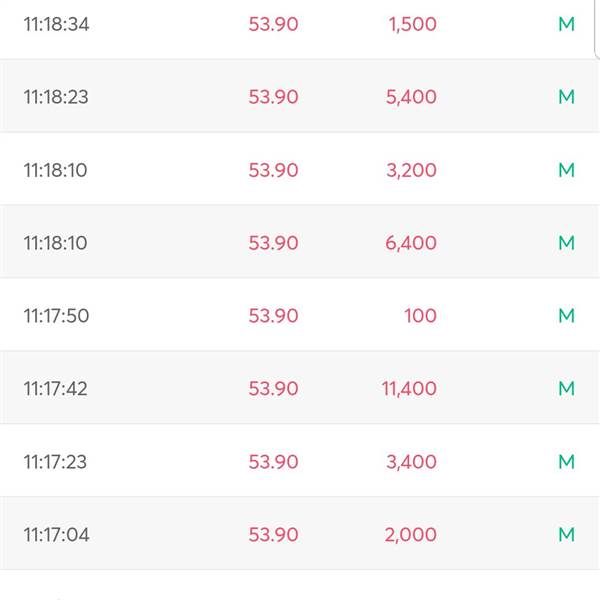Open the trade at 11:17:50
Viewport: 600px width, 600px height.
pyautogui.click(x=300, y=315)
